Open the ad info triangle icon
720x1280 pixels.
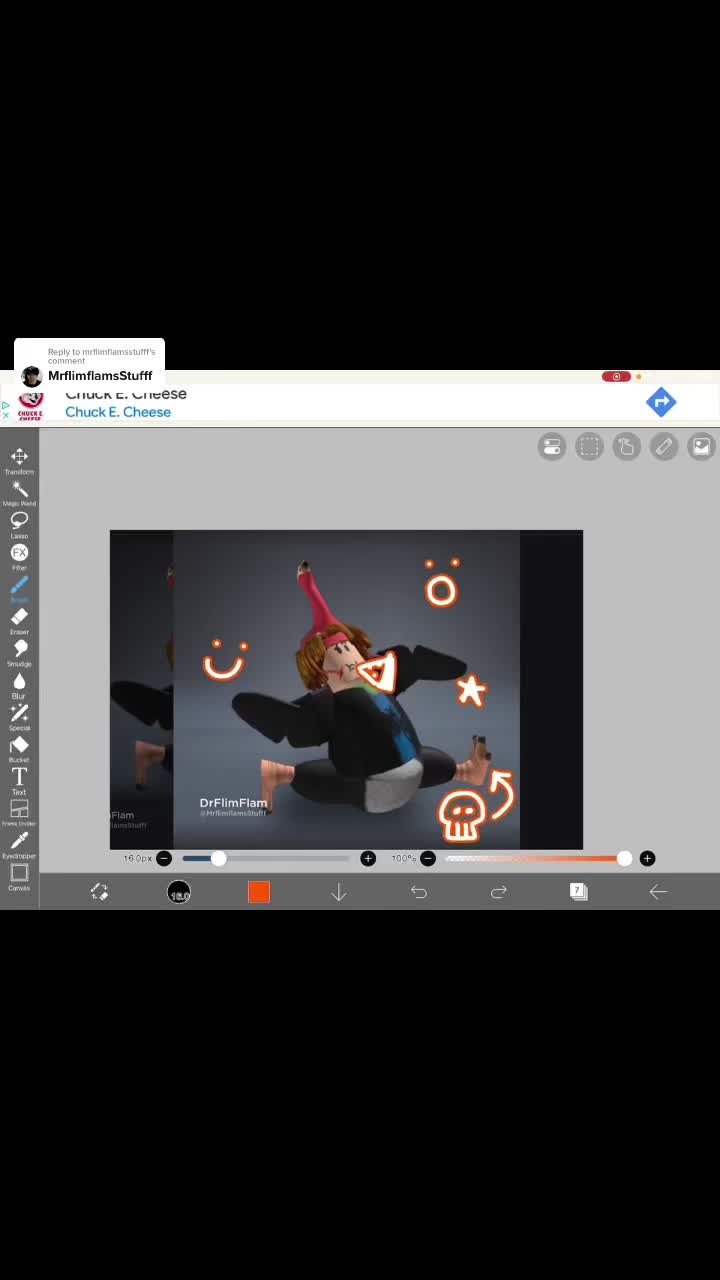tap(5, 405)
